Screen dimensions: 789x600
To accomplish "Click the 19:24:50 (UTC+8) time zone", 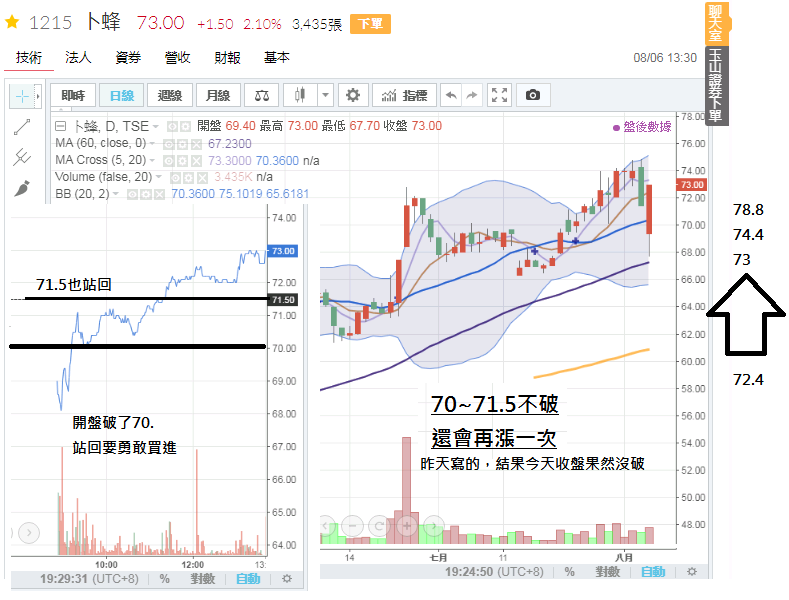I will tap(494, 572).
